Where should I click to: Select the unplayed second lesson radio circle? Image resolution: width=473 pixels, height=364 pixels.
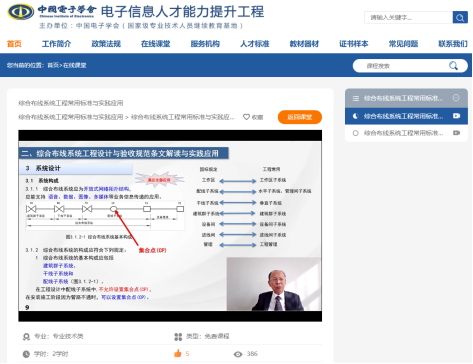coord(356,133)
